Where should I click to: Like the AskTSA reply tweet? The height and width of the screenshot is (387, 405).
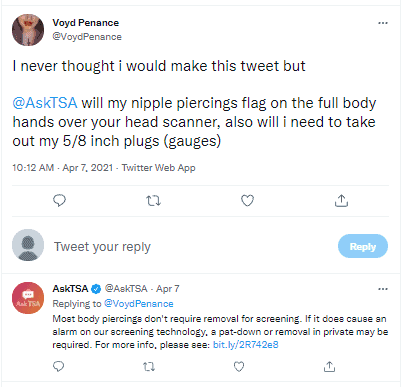pos(239,367)
